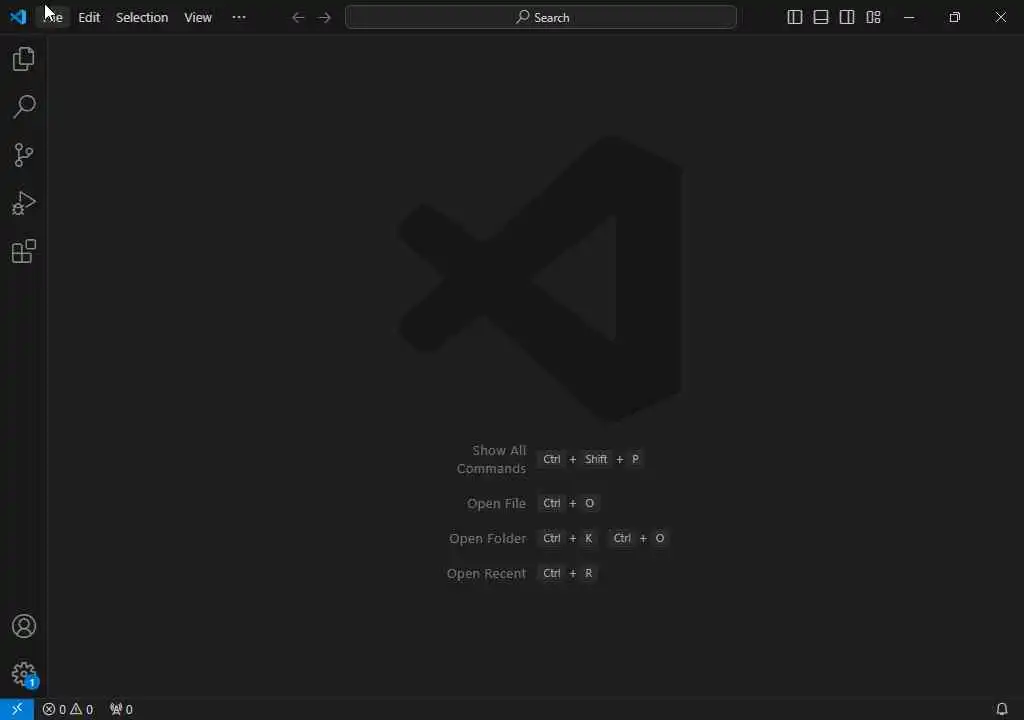1024x720 pixels.
Task: Open the Manage gear icon
Action: tap(24, 674)
